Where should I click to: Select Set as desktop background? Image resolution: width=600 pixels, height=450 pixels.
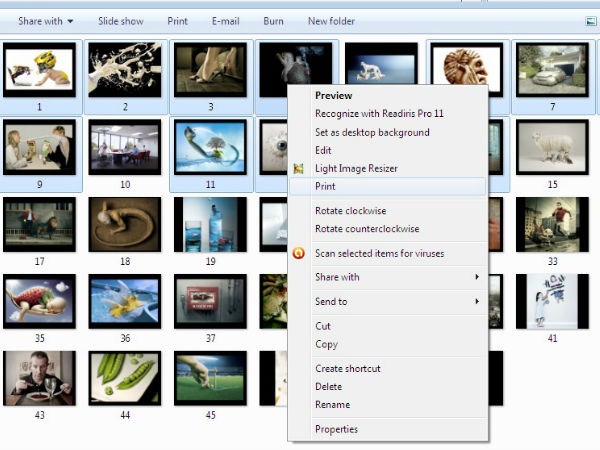[x=372, y=132]
